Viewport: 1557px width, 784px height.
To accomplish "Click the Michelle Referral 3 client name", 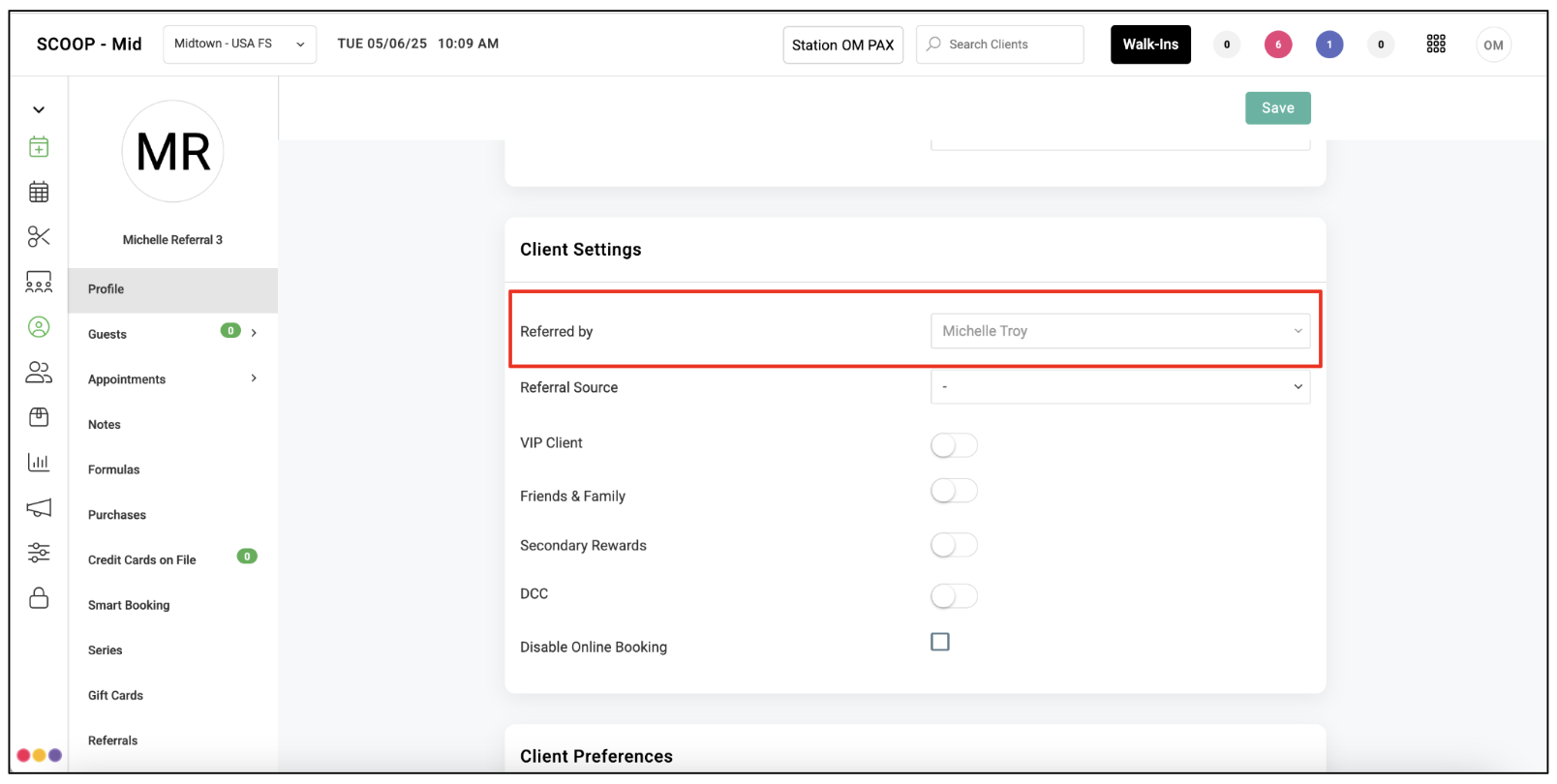I will coord(172,240).
